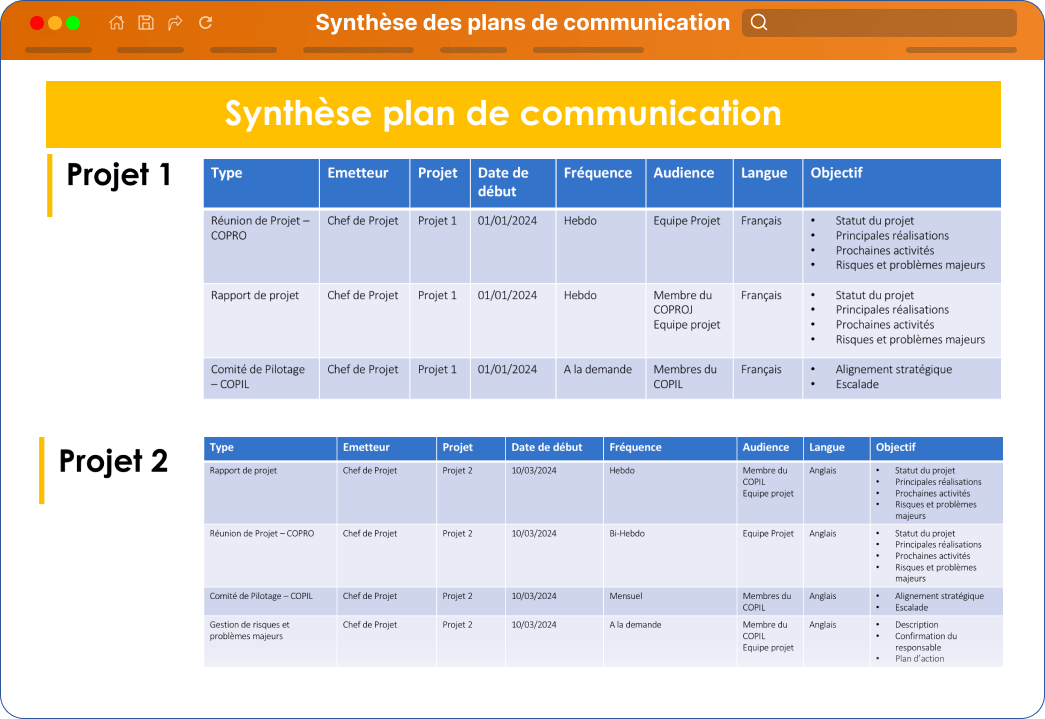Viewport: 1045px width, 719px height.
Task: Click the yellow window dot
Action: (55, 23)
